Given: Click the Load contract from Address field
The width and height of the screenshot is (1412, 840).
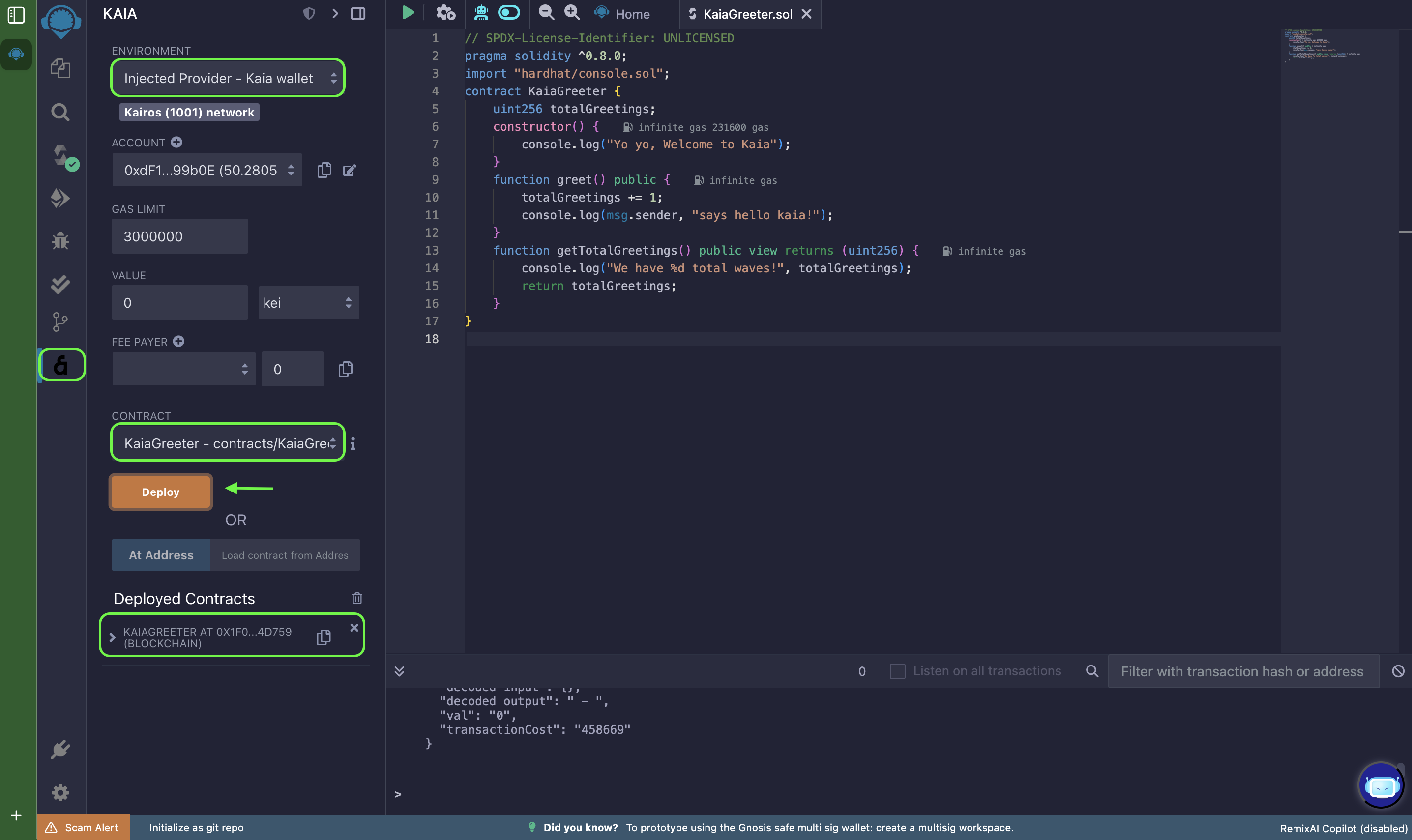Looking at the screenshot, I should [x=285, y=555].
